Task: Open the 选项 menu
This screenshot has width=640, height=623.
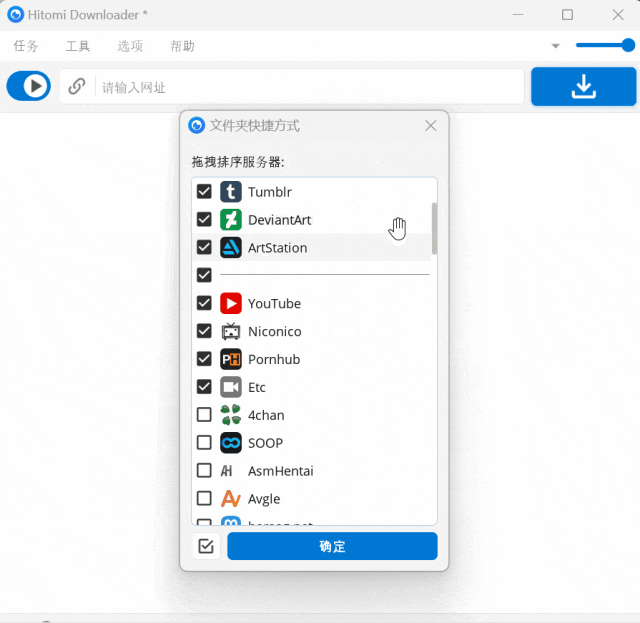Action: pos(130,46)
